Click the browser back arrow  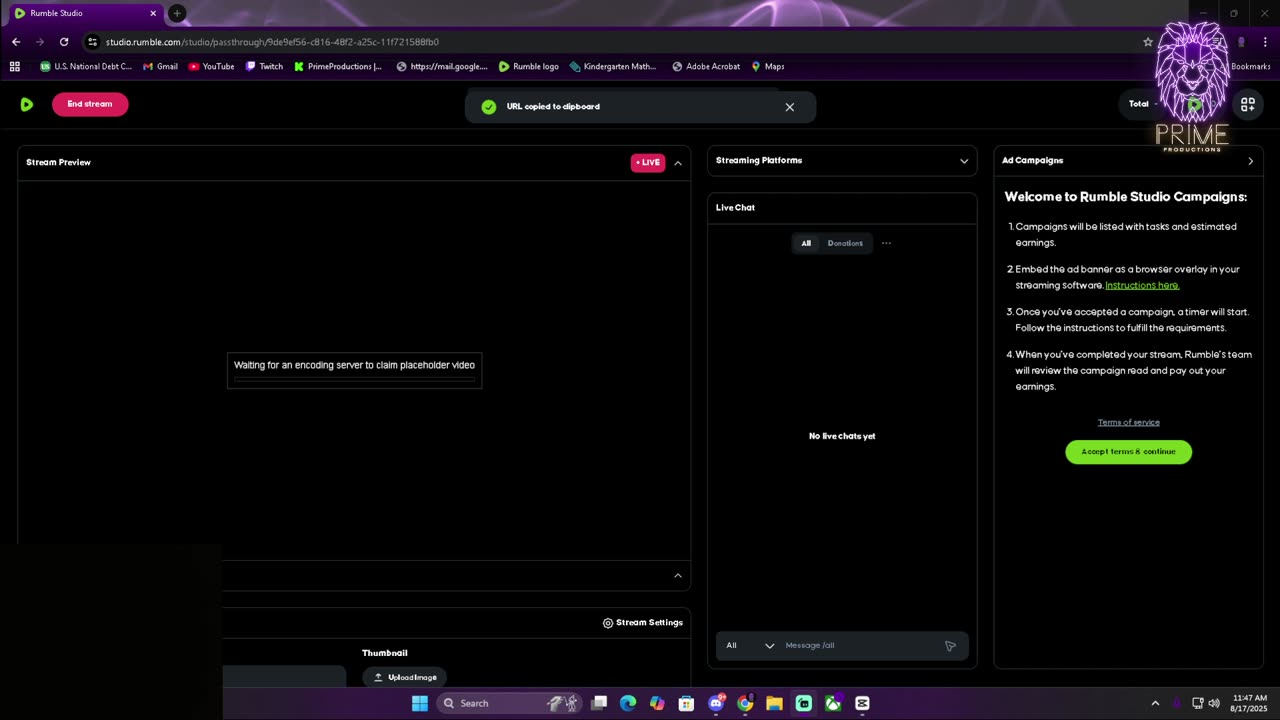pos(16,42)
